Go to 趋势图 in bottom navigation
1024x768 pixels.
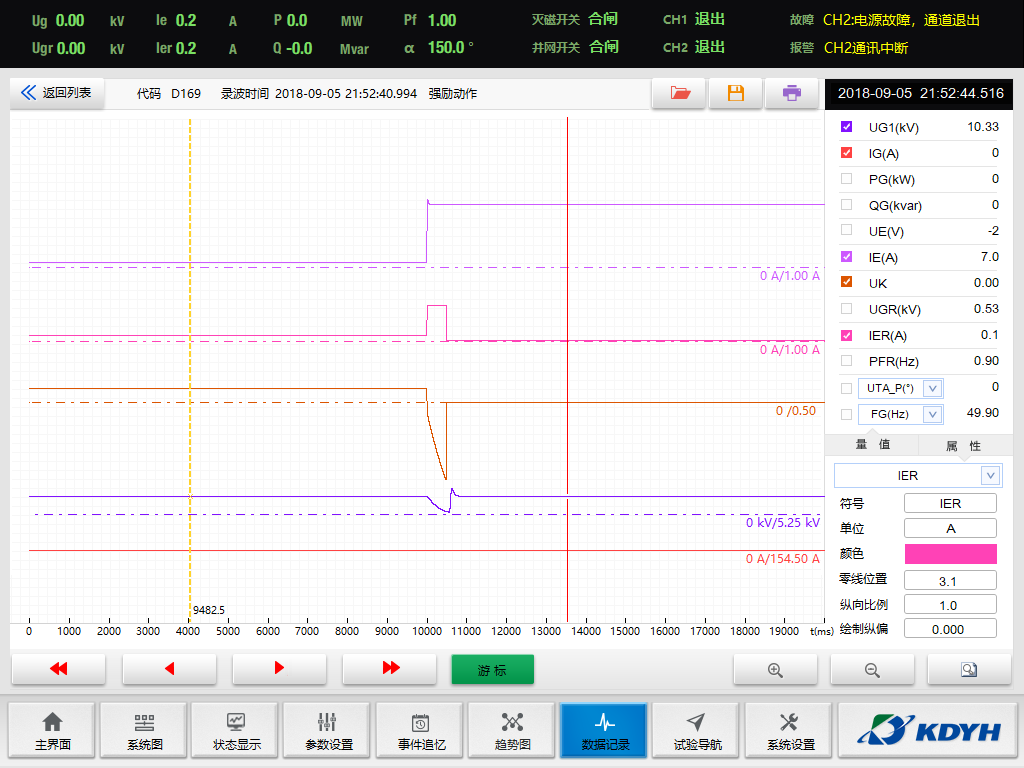coord(512,731)
